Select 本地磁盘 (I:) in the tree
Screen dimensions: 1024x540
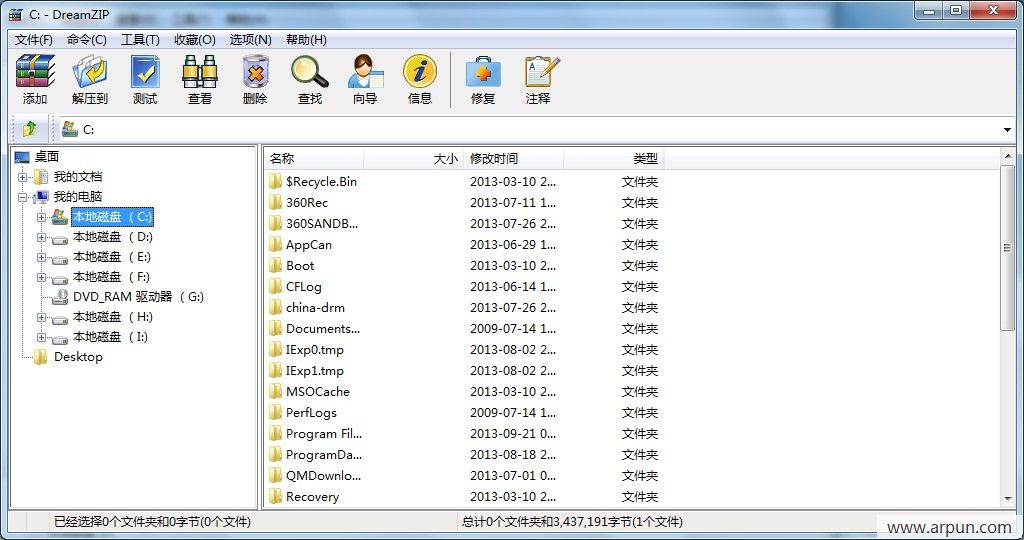pyautogui.click(x=111, y=337)
